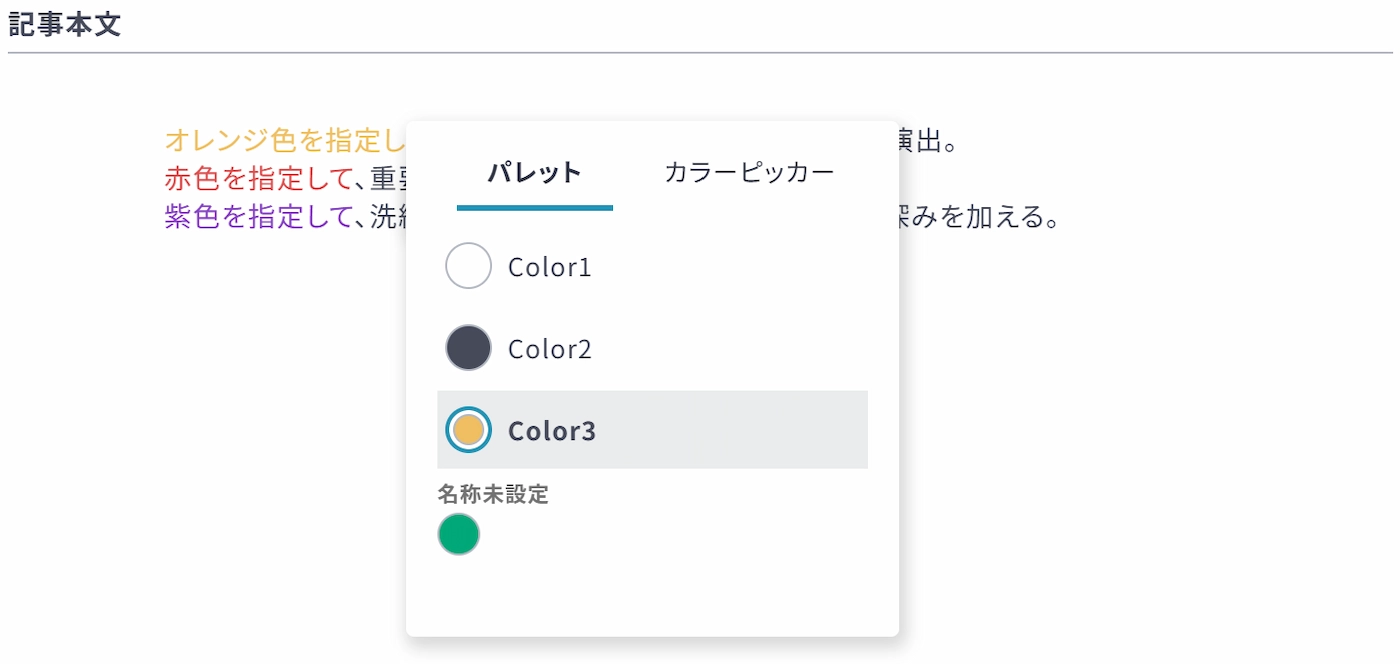Image resolution: width=1400 pixels, height=664 pixels.
Task: Pick the dark gray Color2 swatch
Action: pos(468,348)
